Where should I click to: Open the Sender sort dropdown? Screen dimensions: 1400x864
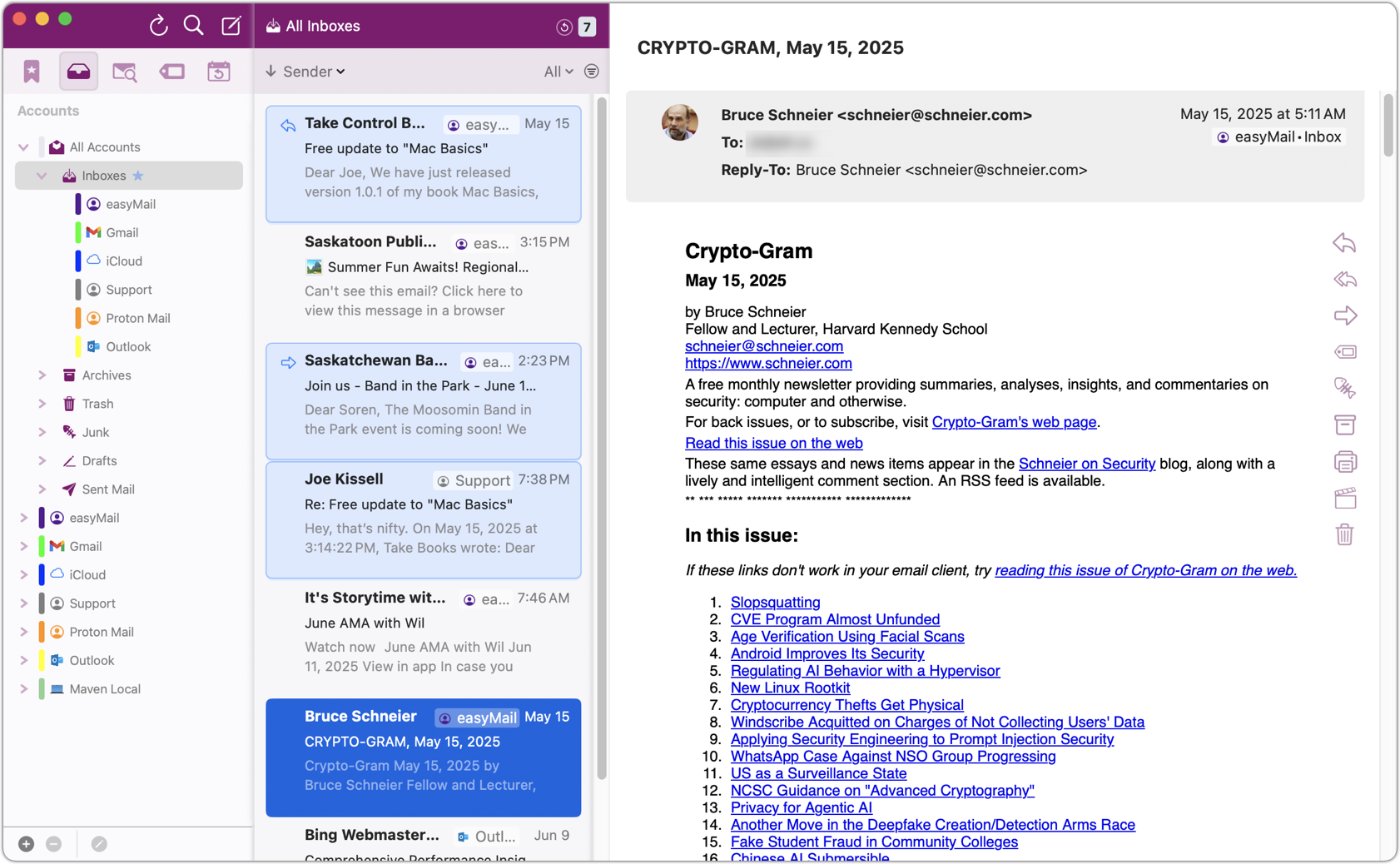point(314,72)
